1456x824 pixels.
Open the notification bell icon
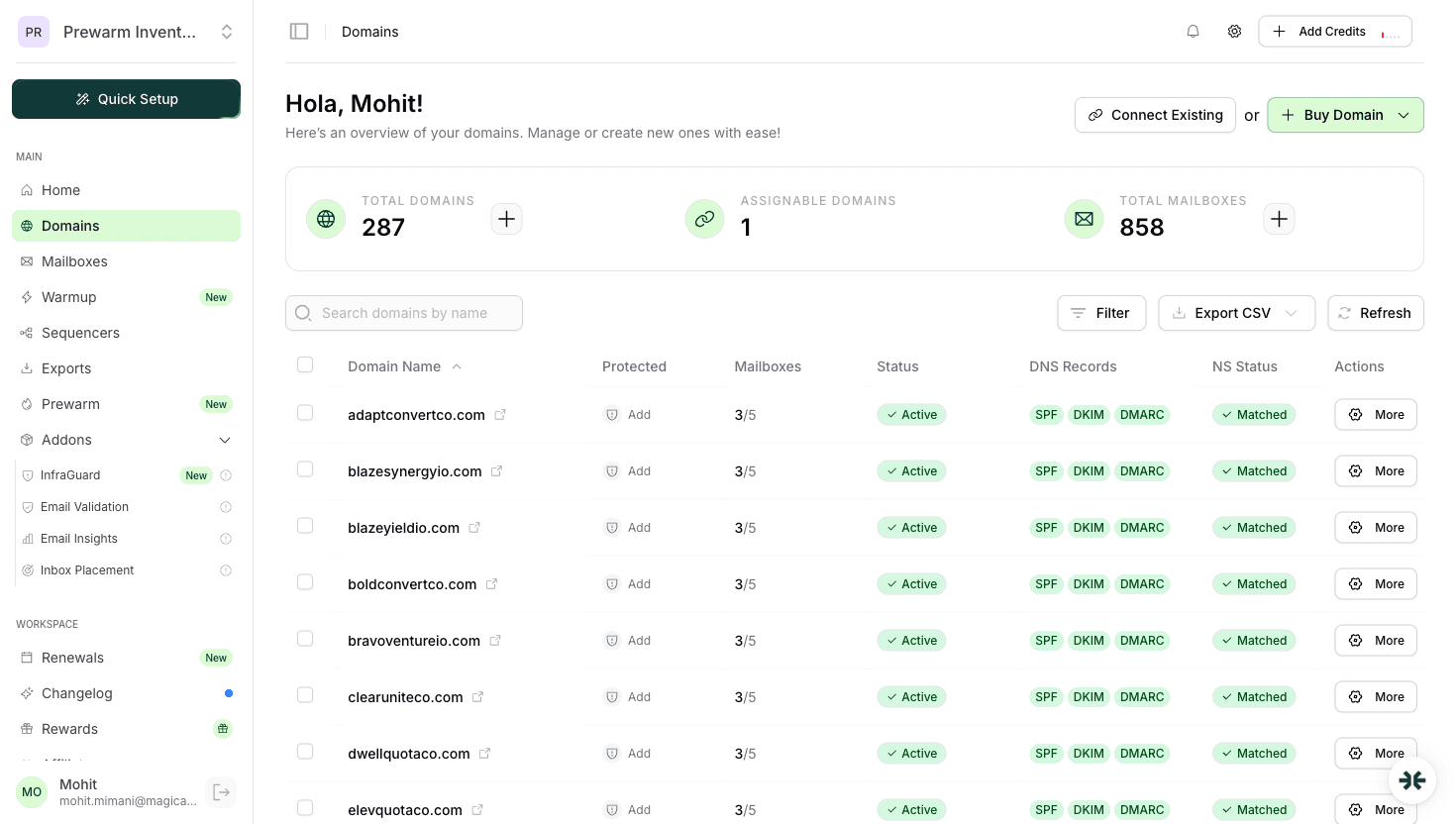point(1193,31)
